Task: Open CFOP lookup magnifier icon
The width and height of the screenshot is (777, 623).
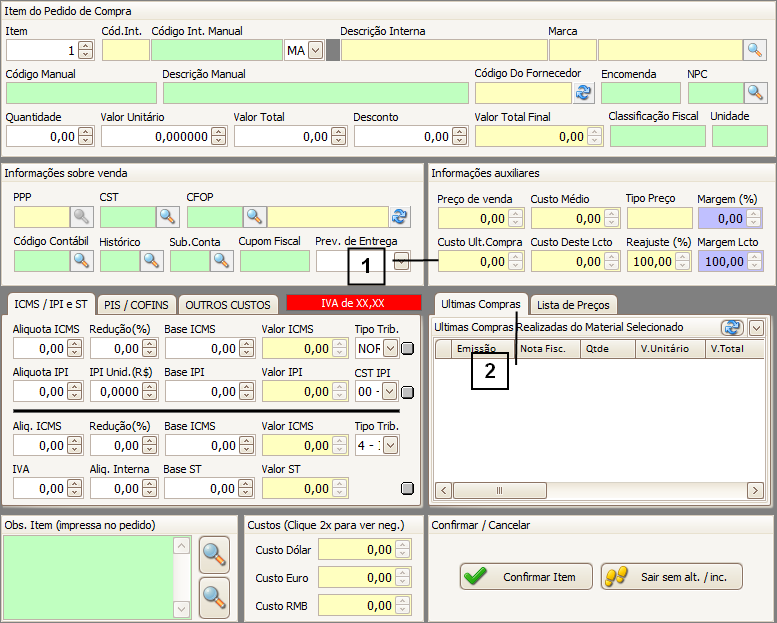Action: click(255, 217)
